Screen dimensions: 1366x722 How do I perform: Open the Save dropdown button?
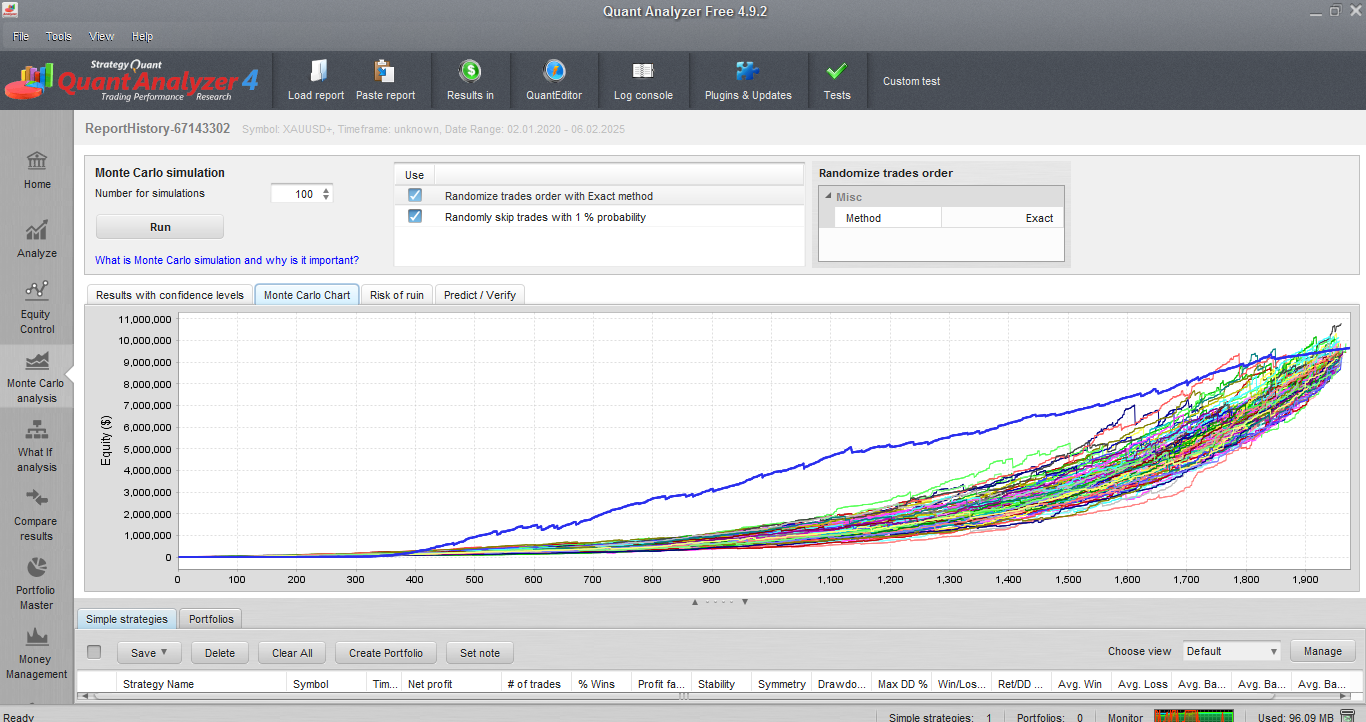(x=149, y=652)
